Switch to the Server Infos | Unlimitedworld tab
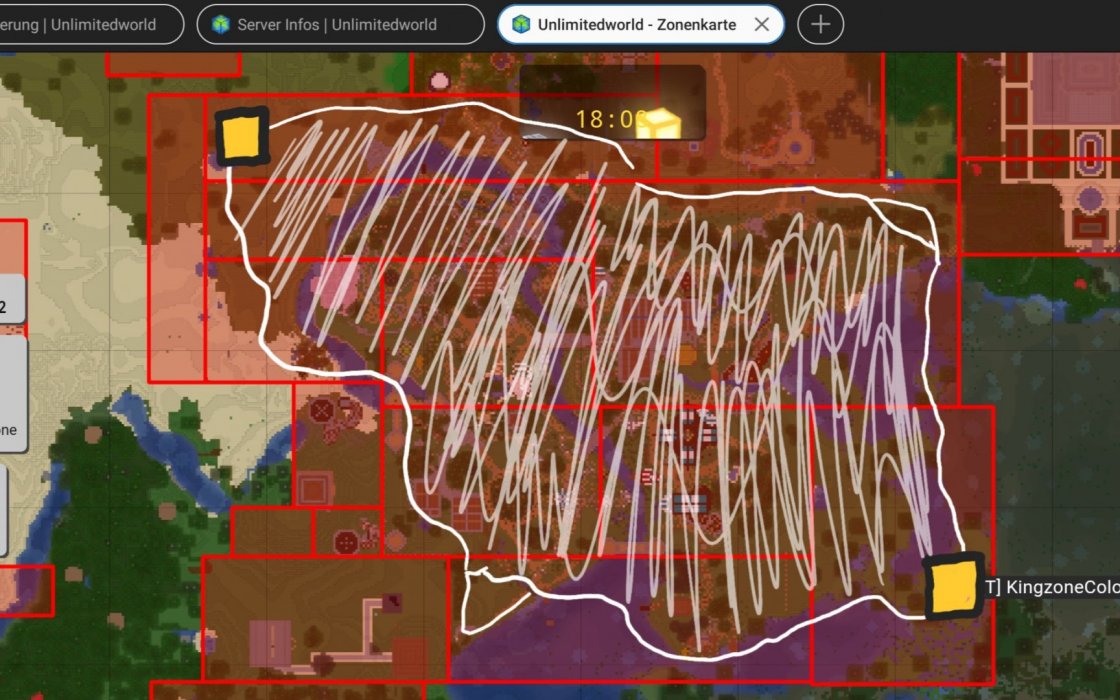The image size is (1120, 700). (x=340, y=24)
